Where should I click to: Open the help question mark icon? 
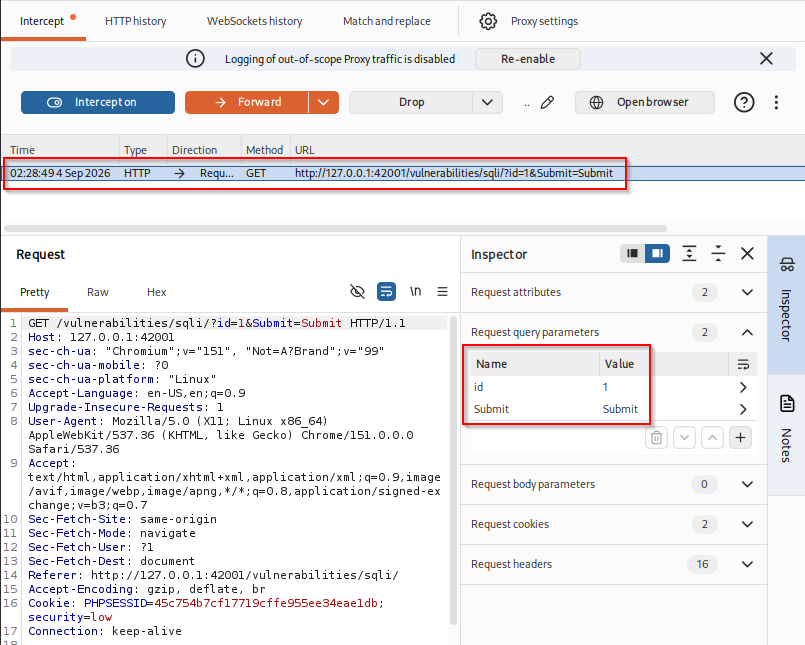click(744, 102)
